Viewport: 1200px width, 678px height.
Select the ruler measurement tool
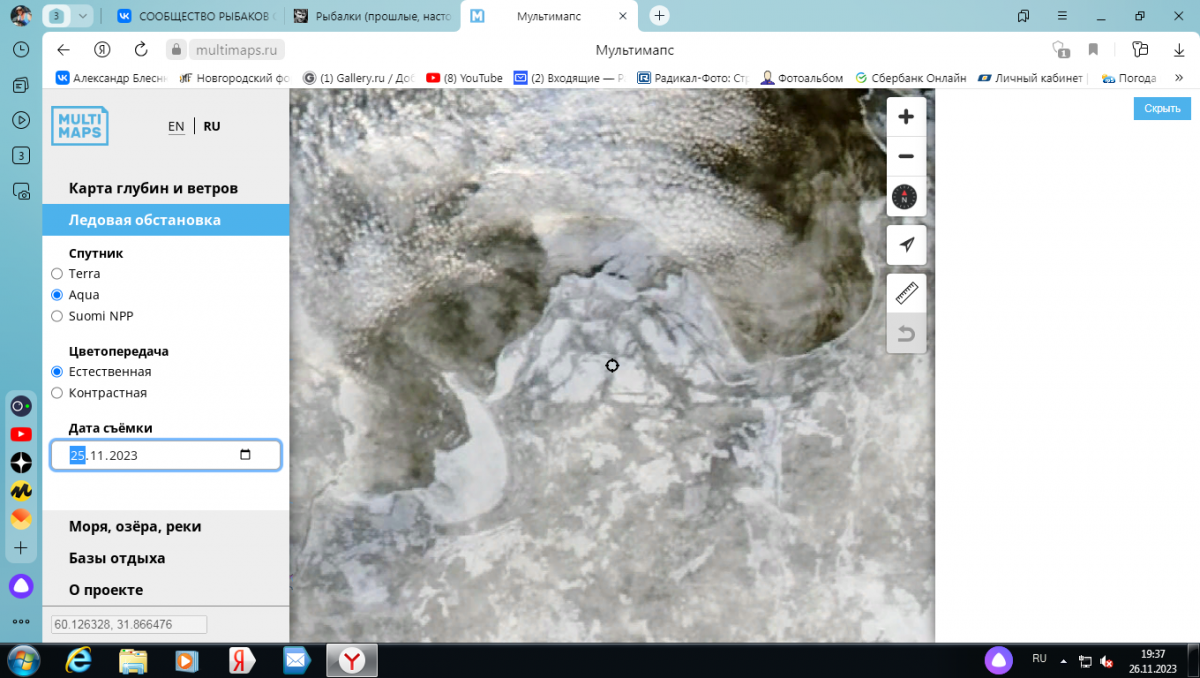point(906,293)
